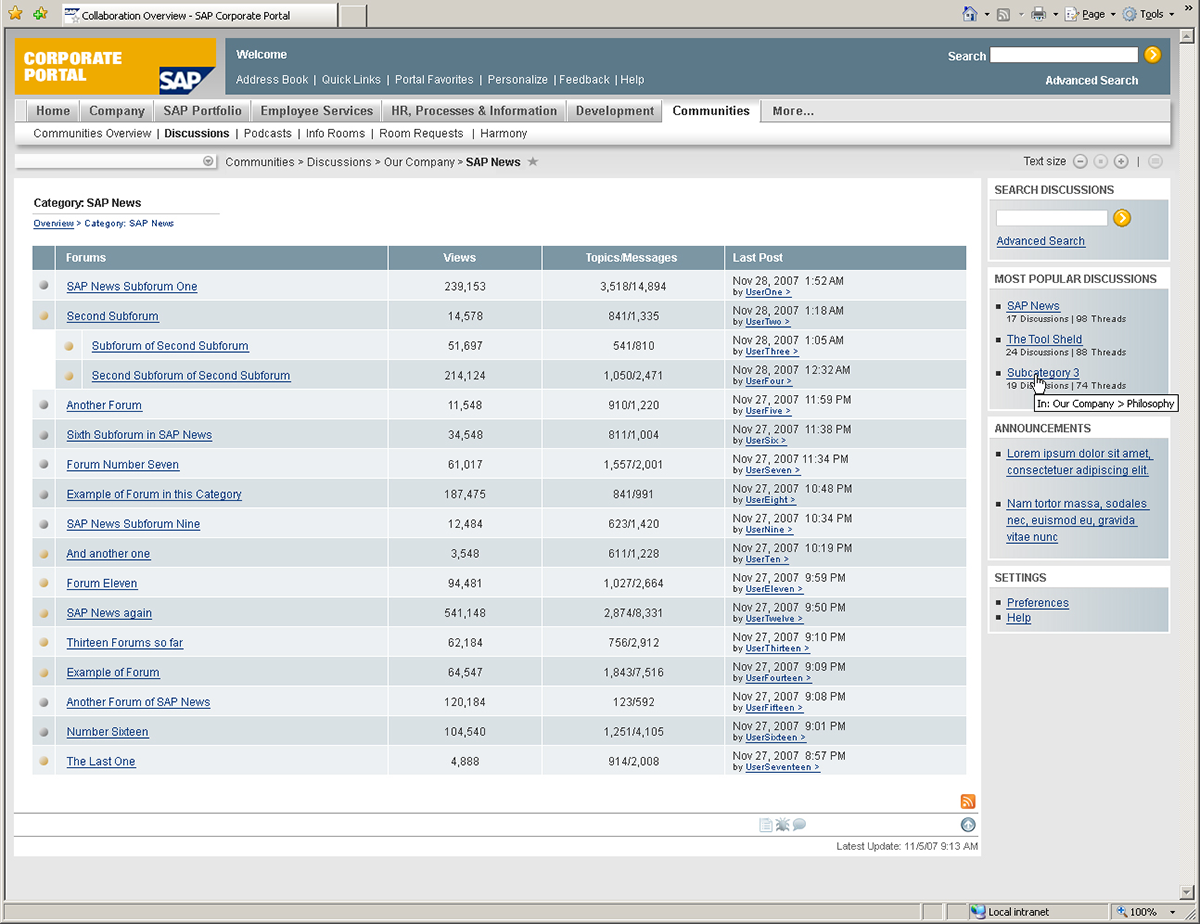Image resolution: width=1200 pixels, height=924 pixels.
Task: Click the orange RSS feed icon below the forum table
Action: [967, 801]
